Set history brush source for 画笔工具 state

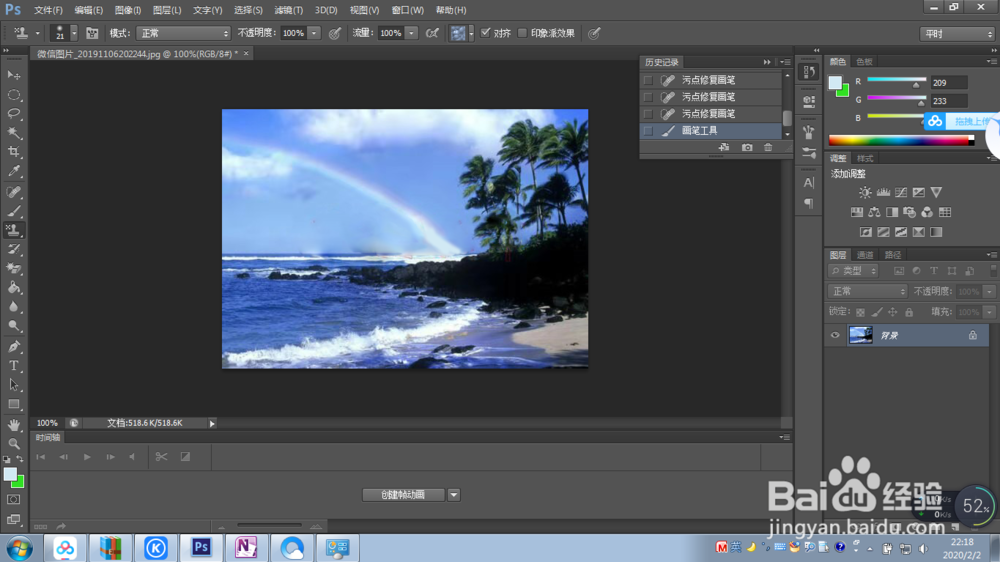pyautogui.click(x=648, y=131)
